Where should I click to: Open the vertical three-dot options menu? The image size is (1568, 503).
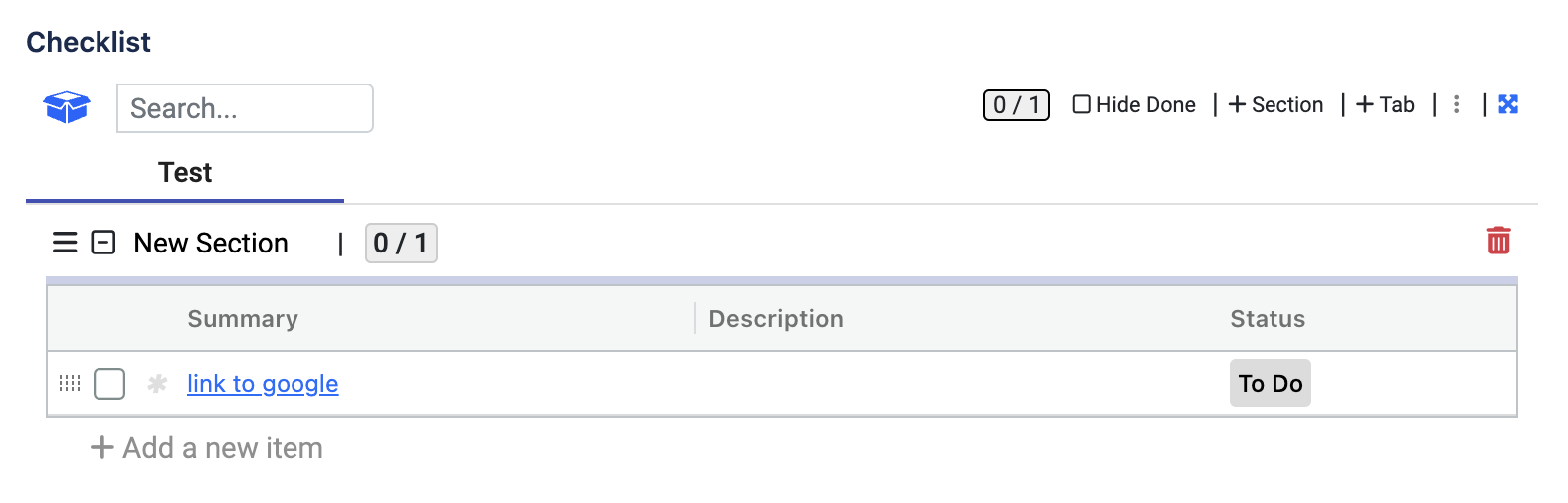(x=1456, y=105)
